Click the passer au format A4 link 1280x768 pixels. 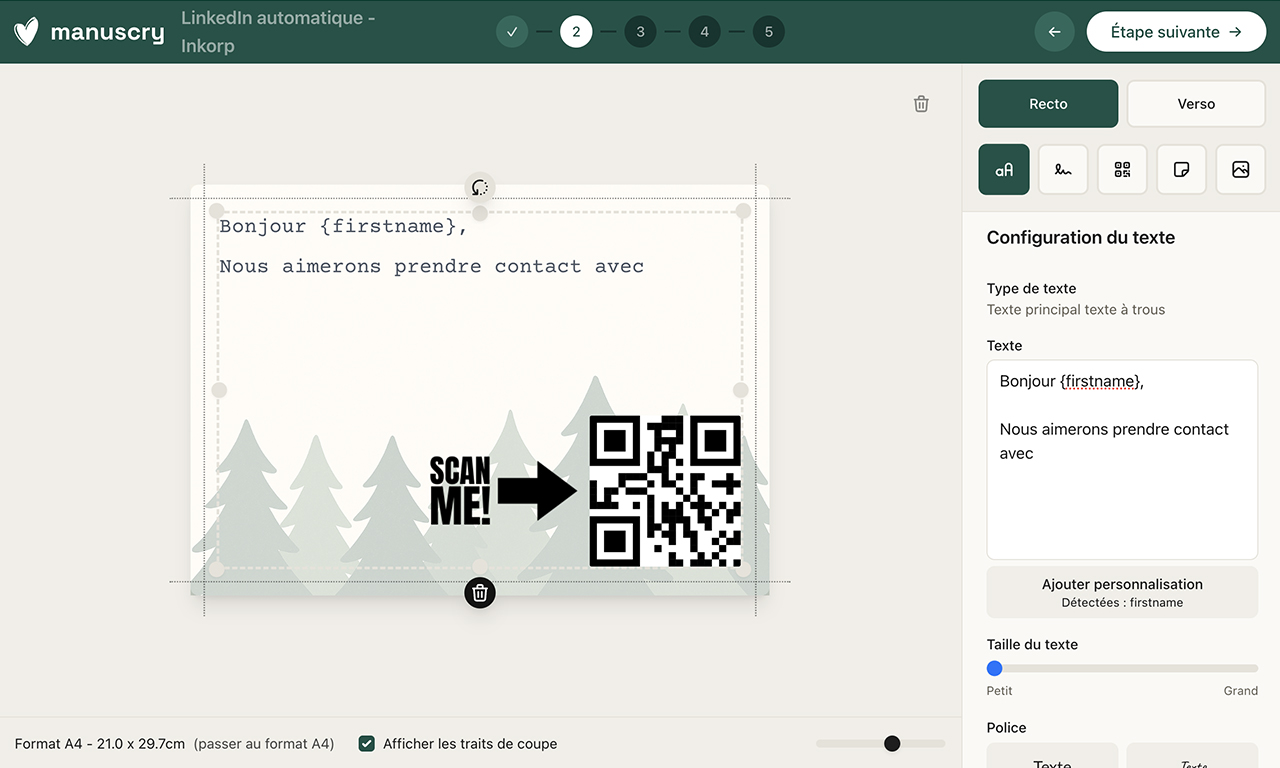pyautogui.click(x=264, y=744)
